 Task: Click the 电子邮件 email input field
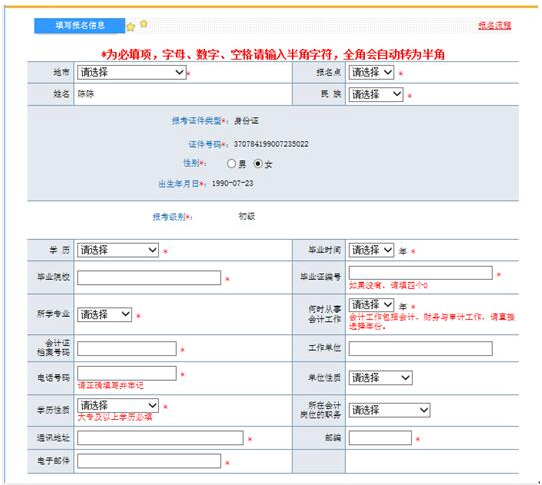click(x=149, y=461)
